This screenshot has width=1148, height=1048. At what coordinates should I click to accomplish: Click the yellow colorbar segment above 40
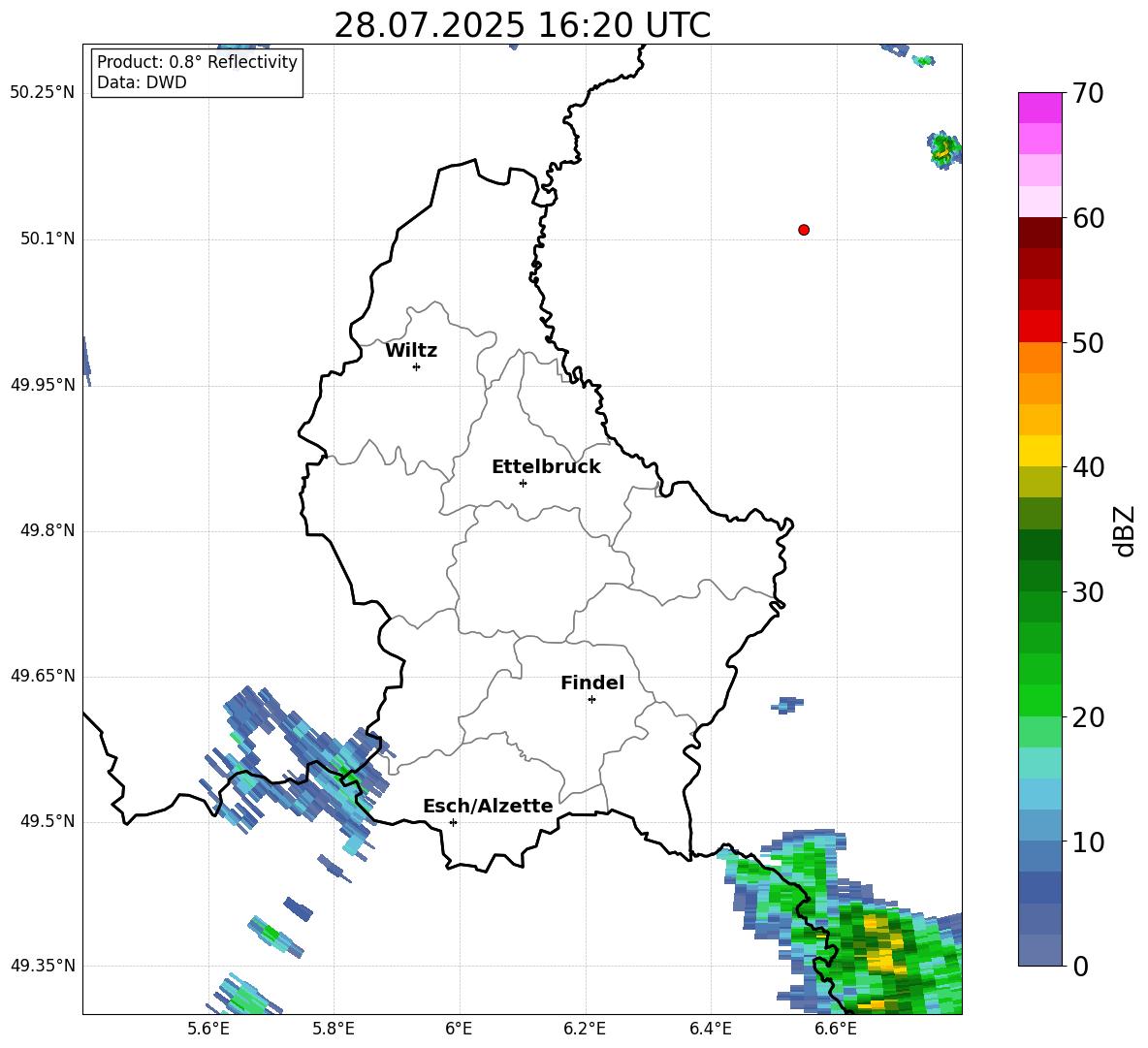pyautogui.click(x=1039, y=451)
